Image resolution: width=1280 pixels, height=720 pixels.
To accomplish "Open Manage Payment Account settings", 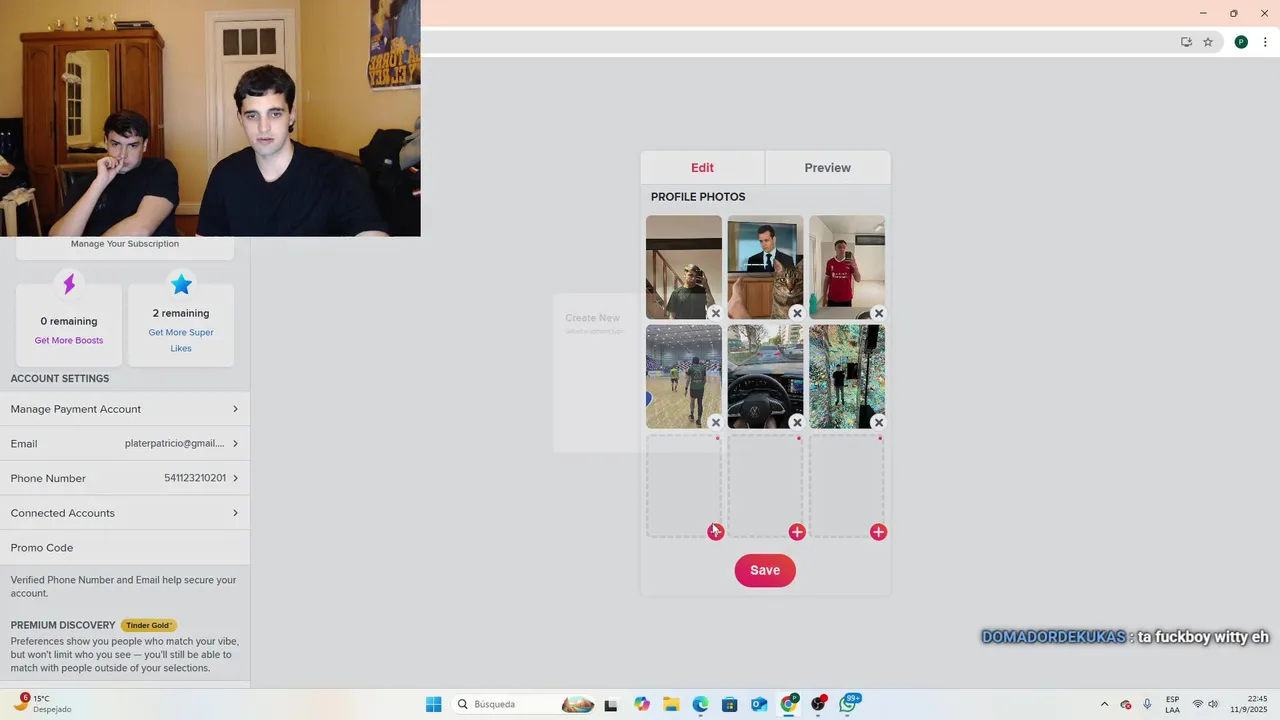I will [125, 409].
